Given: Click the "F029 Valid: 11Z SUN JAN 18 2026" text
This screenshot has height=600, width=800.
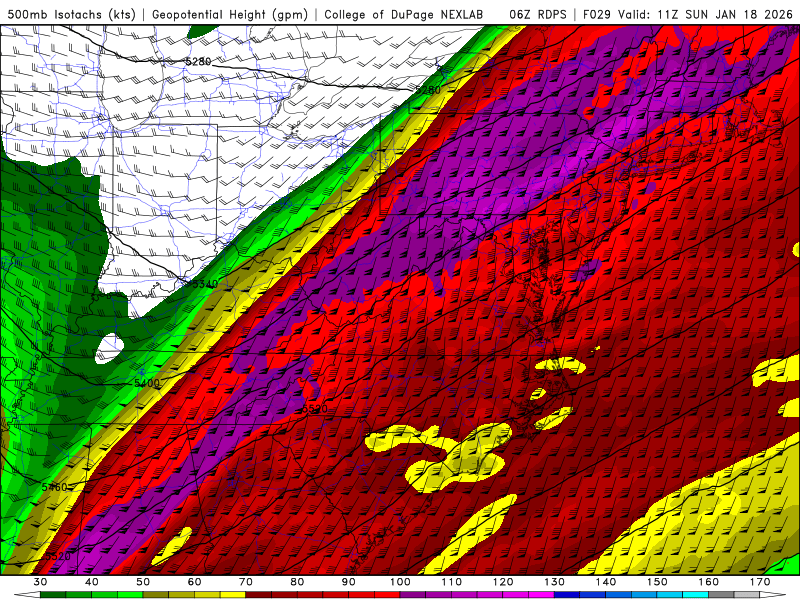Looking at the screenshot, I should [687, 15].
